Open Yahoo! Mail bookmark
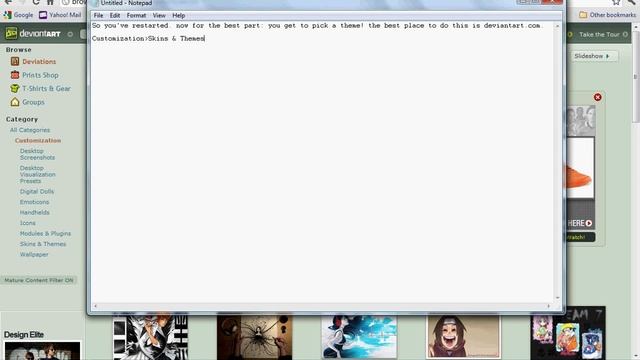 pos(60,15)
